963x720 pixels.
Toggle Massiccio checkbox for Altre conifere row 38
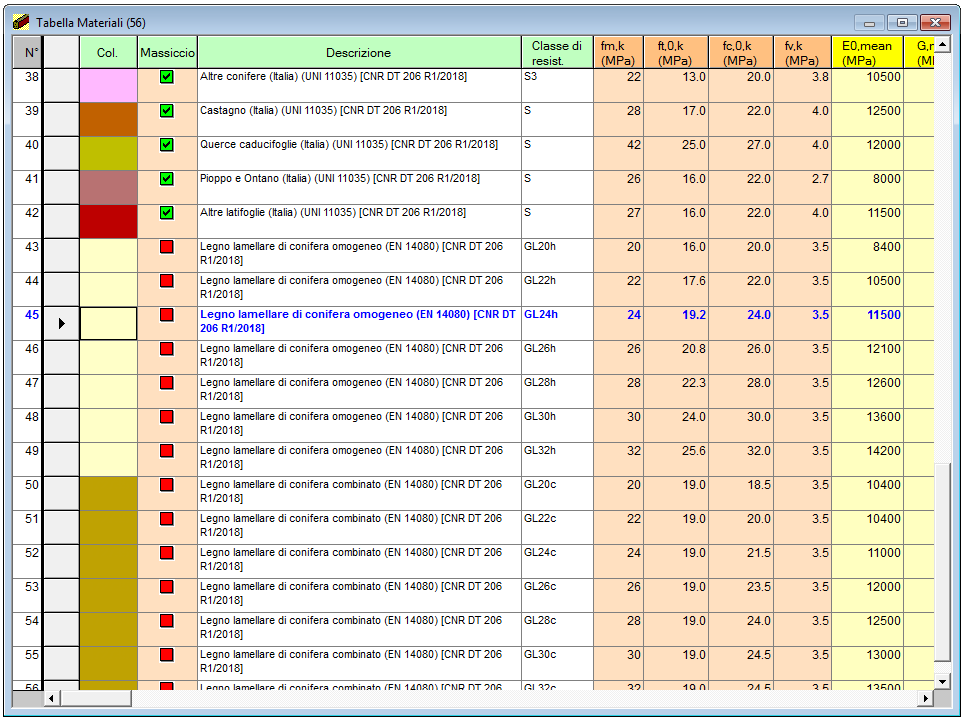[x=167, y=77]
